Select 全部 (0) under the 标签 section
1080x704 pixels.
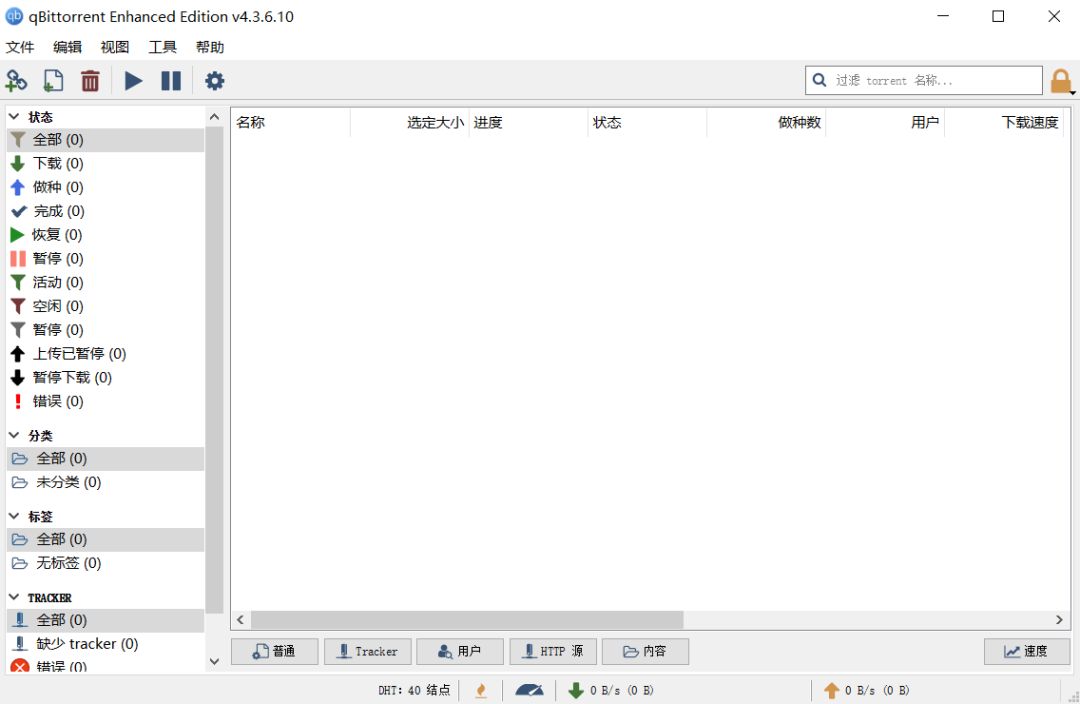click(105, 539)
